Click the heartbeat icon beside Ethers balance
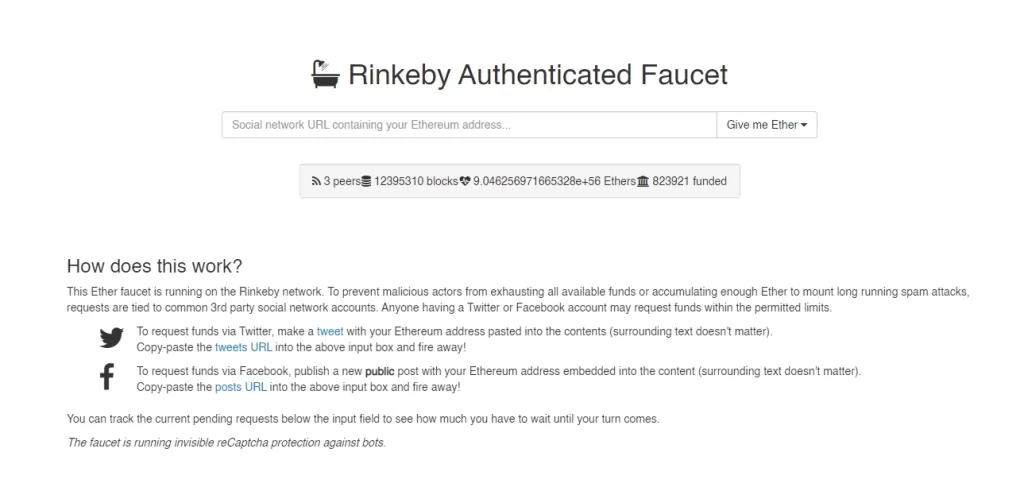This screenshot has height=495, width=1024. 465,182
